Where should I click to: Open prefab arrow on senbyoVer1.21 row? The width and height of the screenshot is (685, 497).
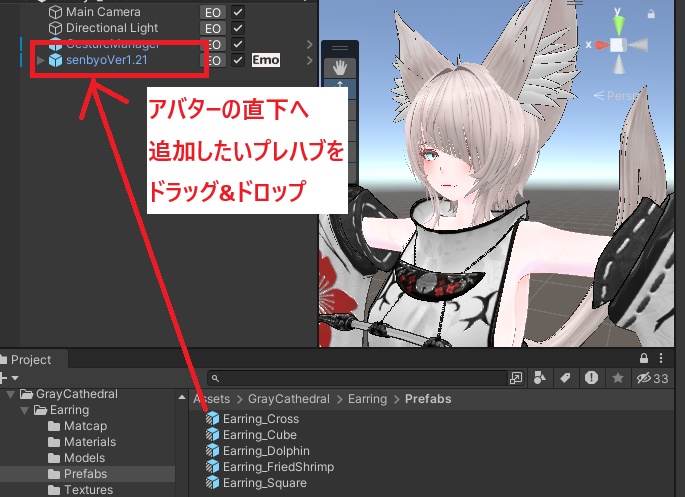[310, 60]
